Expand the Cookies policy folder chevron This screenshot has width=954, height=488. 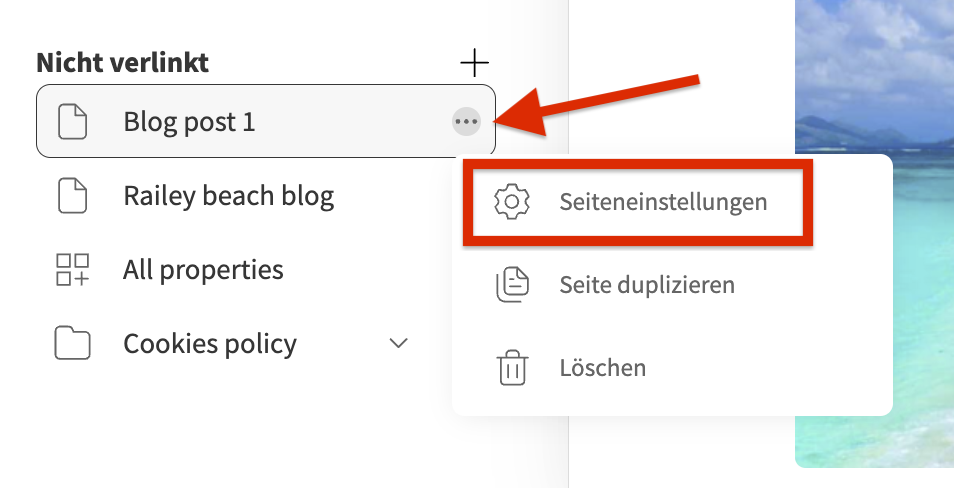tap(398, 343)
